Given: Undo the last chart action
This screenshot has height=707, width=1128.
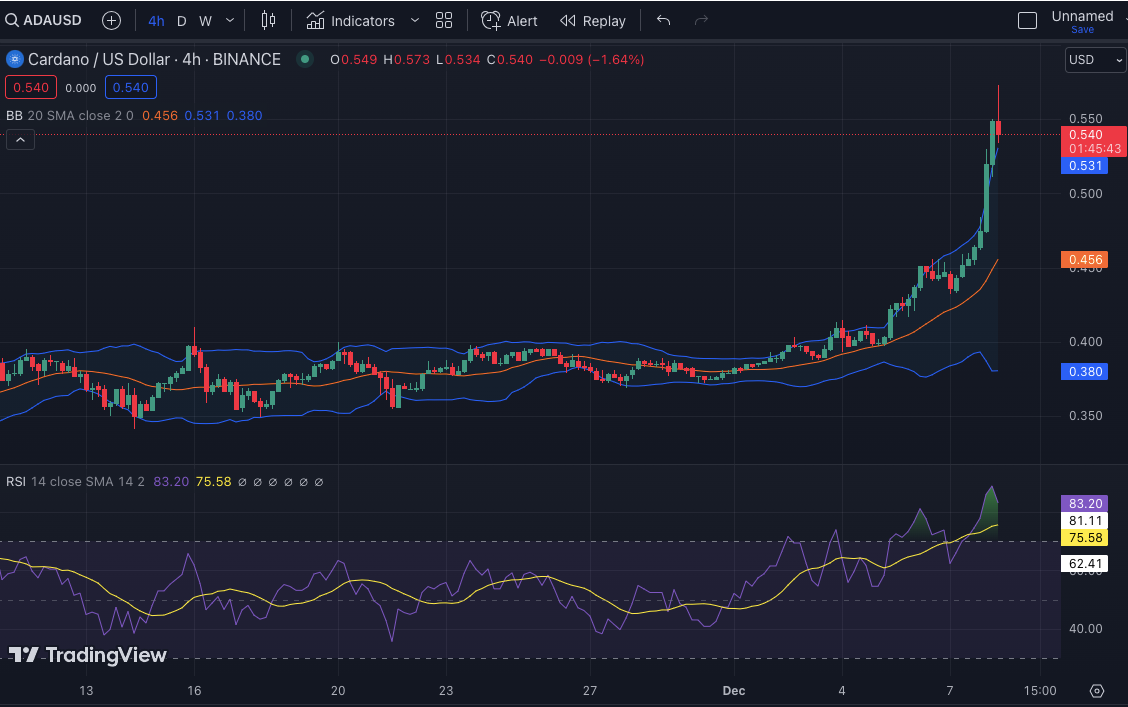Looking at the screenshot, I should click(x=664, y=20).
